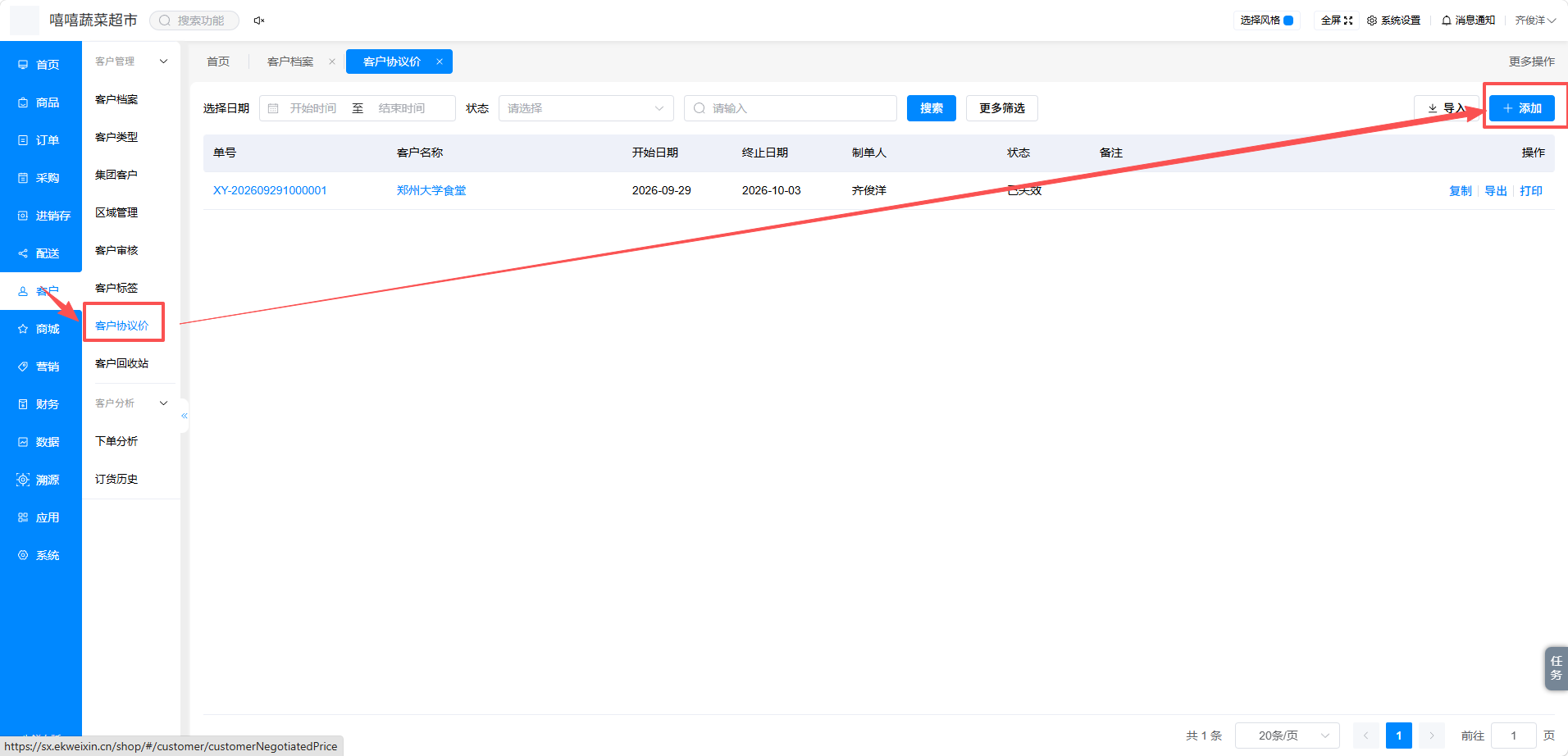Open the 数据 sidebar section
This screenshot has height=756, width=1568.
[x=39, y=442]
